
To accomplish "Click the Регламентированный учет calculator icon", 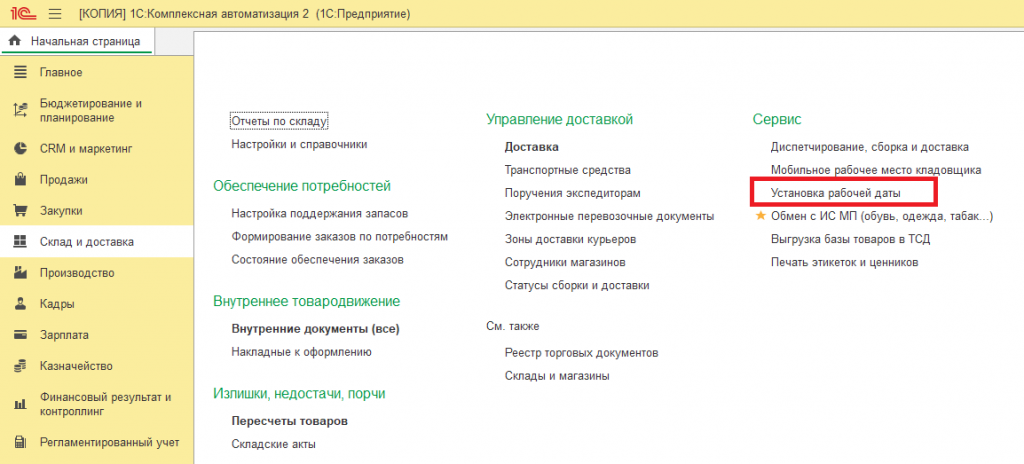I will coord(20,442).
